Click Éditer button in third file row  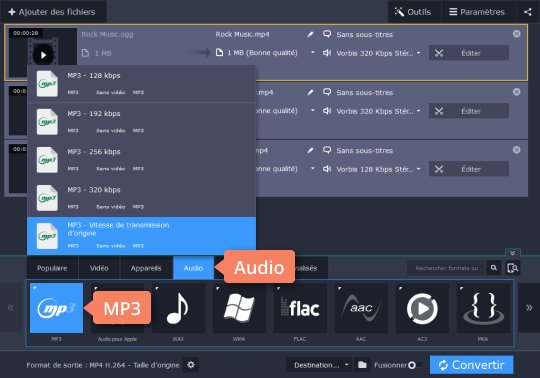(x=469, y=169)
